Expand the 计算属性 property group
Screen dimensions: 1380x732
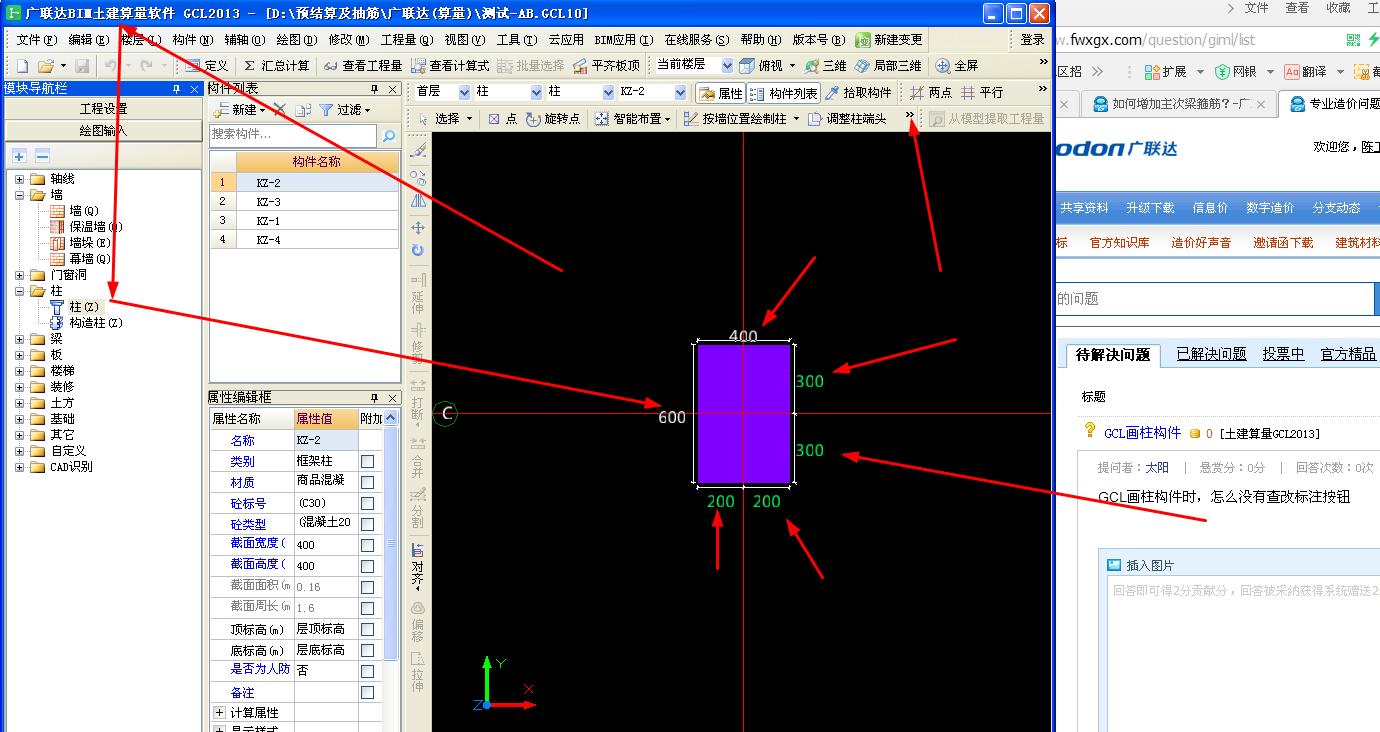219,713
